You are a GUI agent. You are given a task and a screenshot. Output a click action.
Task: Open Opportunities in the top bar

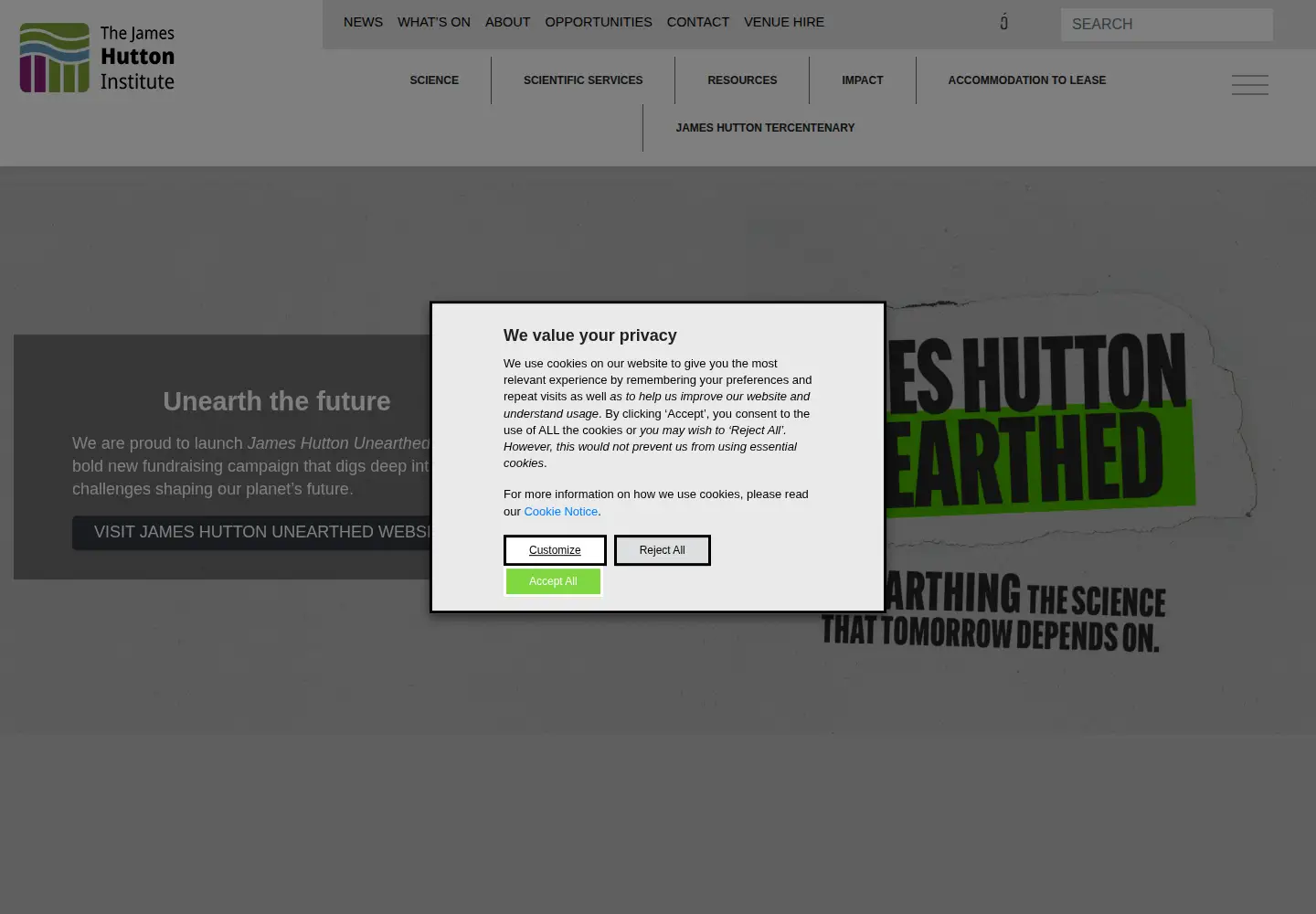(x=599, y=22)
